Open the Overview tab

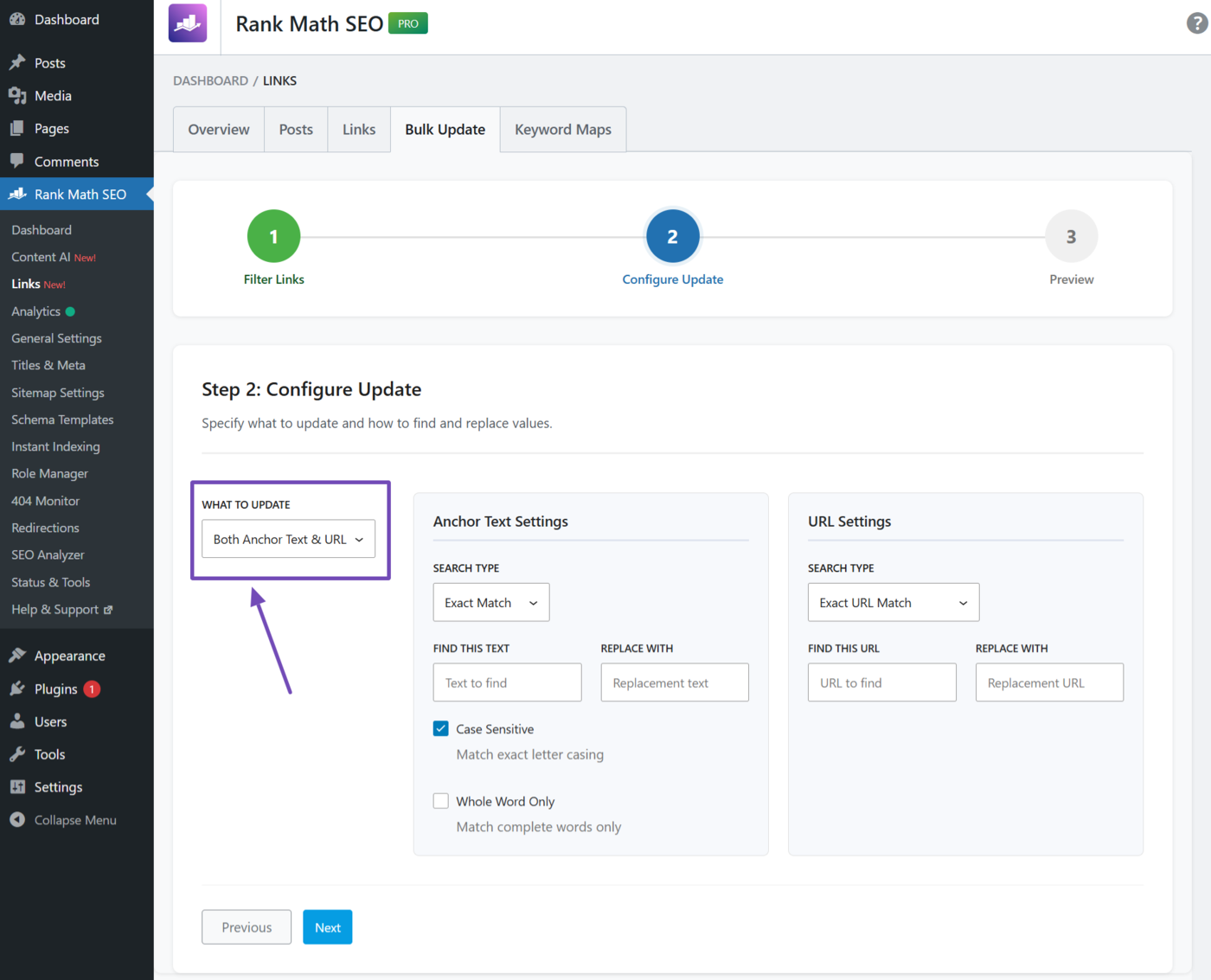218,129
